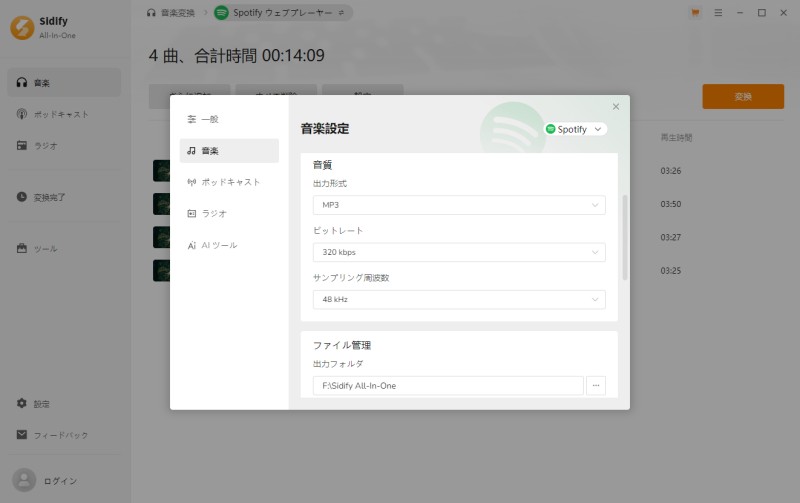Switch source via Spotify ウェブプレーヤー selector
The height and width of the screenshot is (503, 800).
(283, 13)
